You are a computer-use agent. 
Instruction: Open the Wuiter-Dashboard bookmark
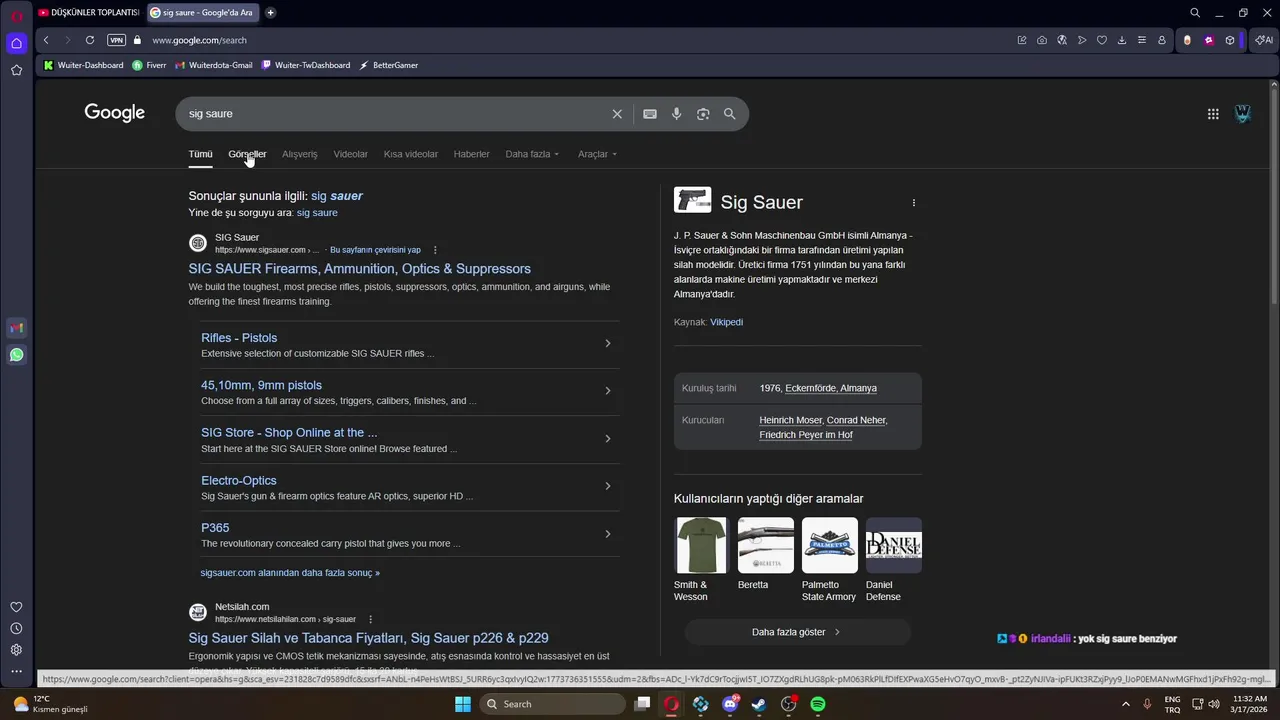(83, 65)
